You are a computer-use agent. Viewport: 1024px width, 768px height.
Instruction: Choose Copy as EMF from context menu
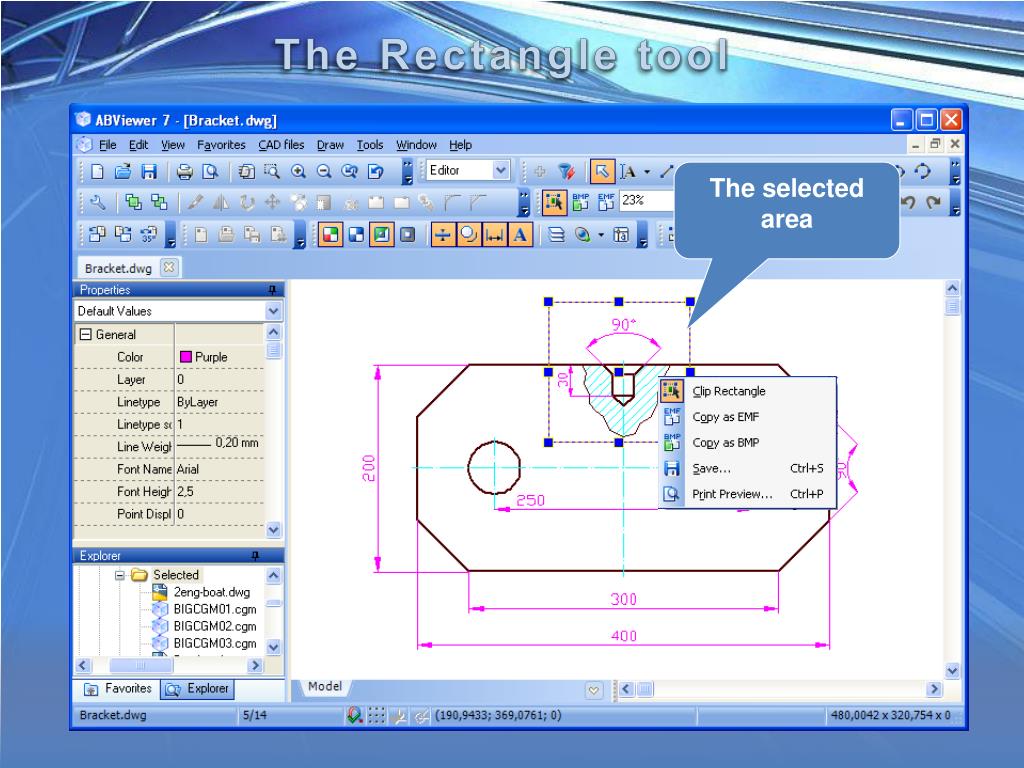pyautogui.click(x=748, y=417)
